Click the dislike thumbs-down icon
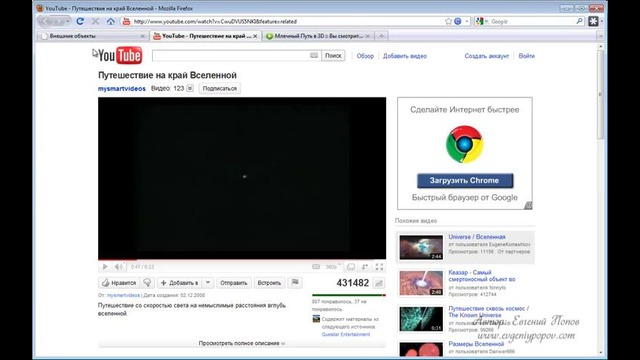 [147, 282]
